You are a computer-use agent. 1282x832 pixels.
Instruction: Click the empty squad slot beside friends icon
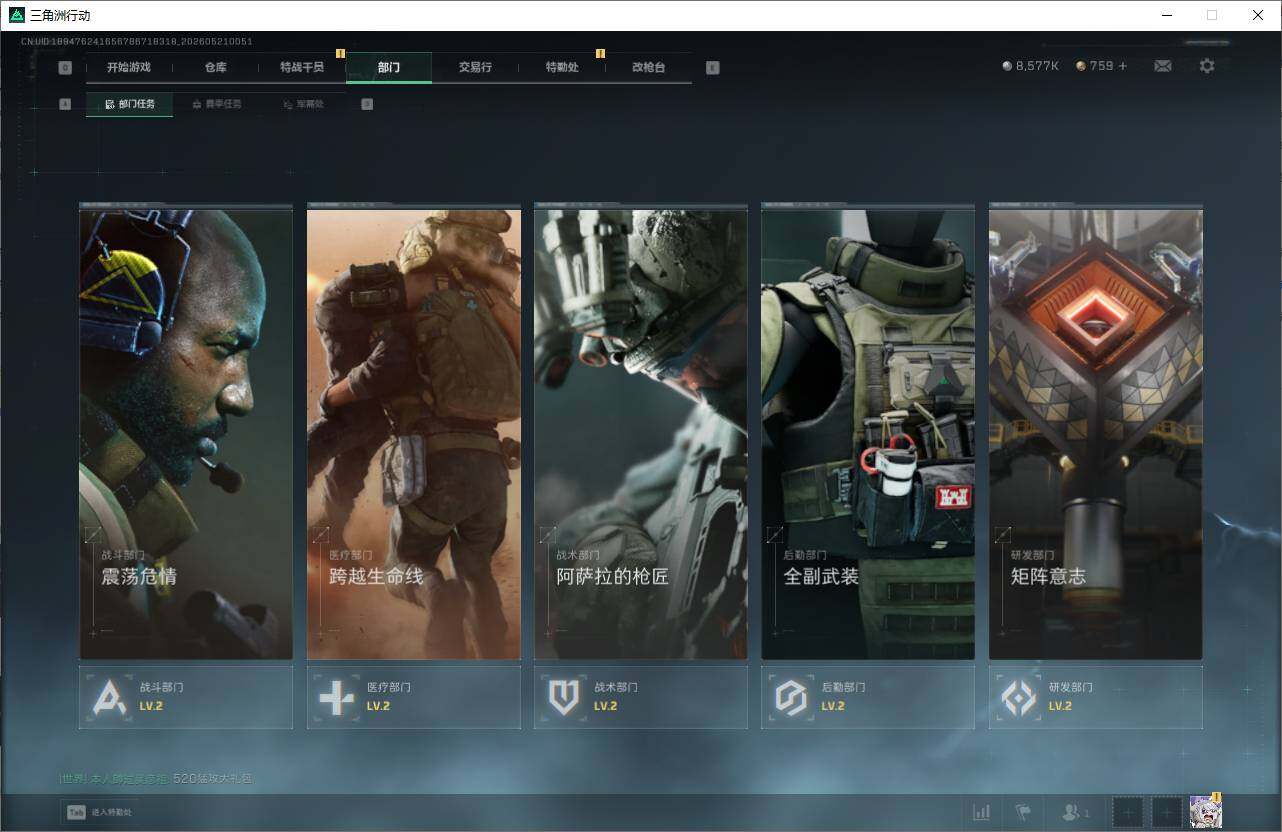1128,812
